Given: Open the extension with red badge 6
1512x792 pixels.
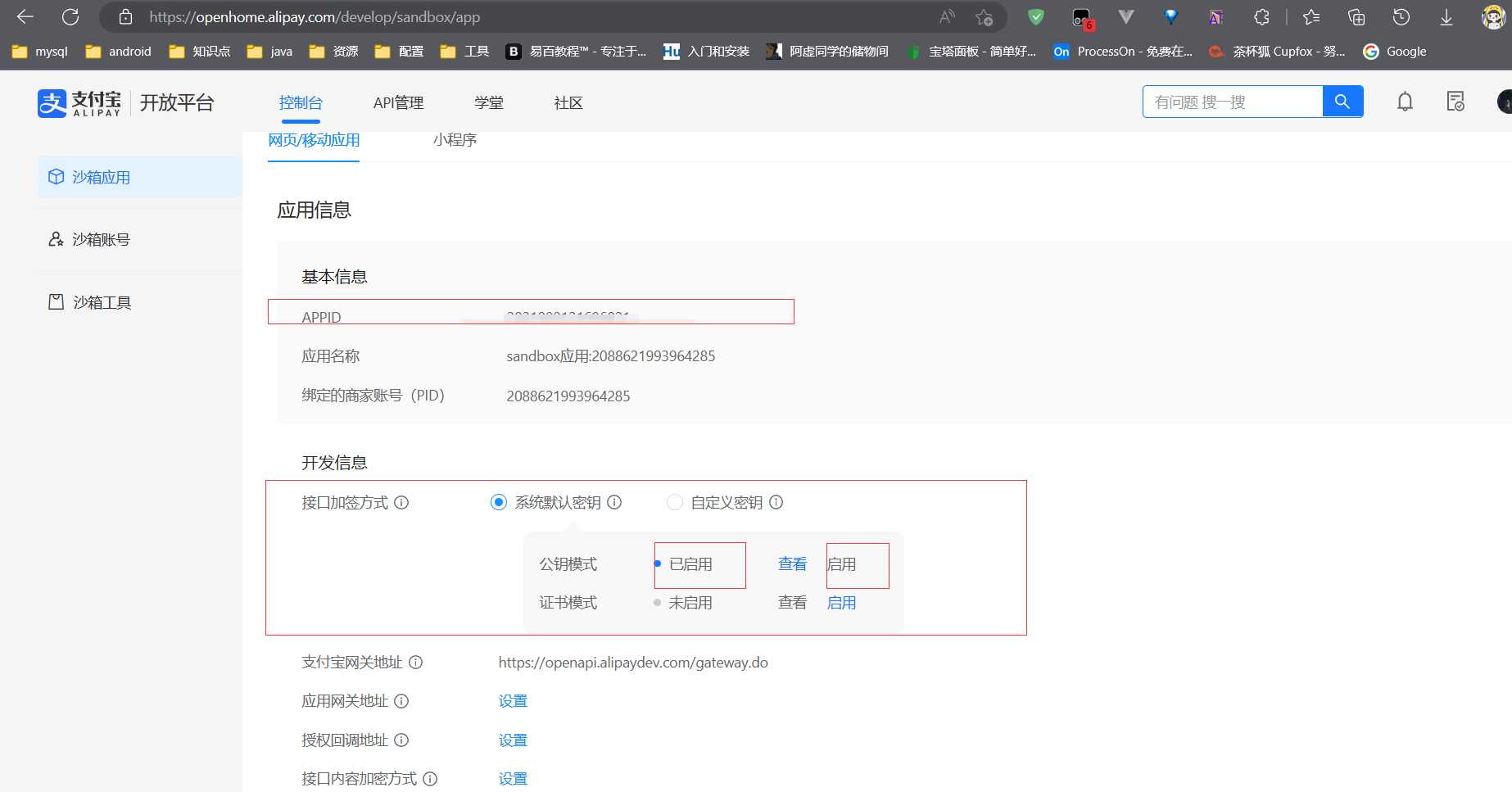Looking at the screenshot, I should (1082, 18).
